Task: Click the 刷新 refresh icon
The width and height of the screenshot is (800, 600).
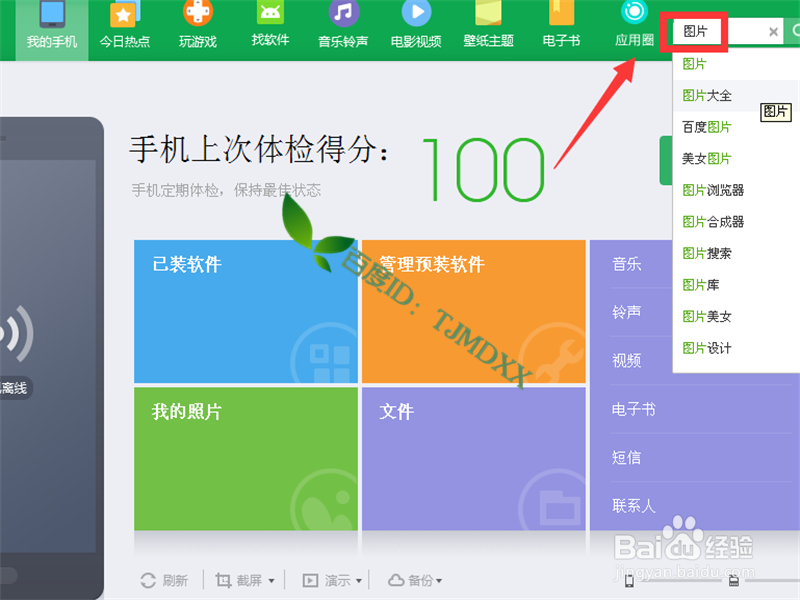Action: 147,578
